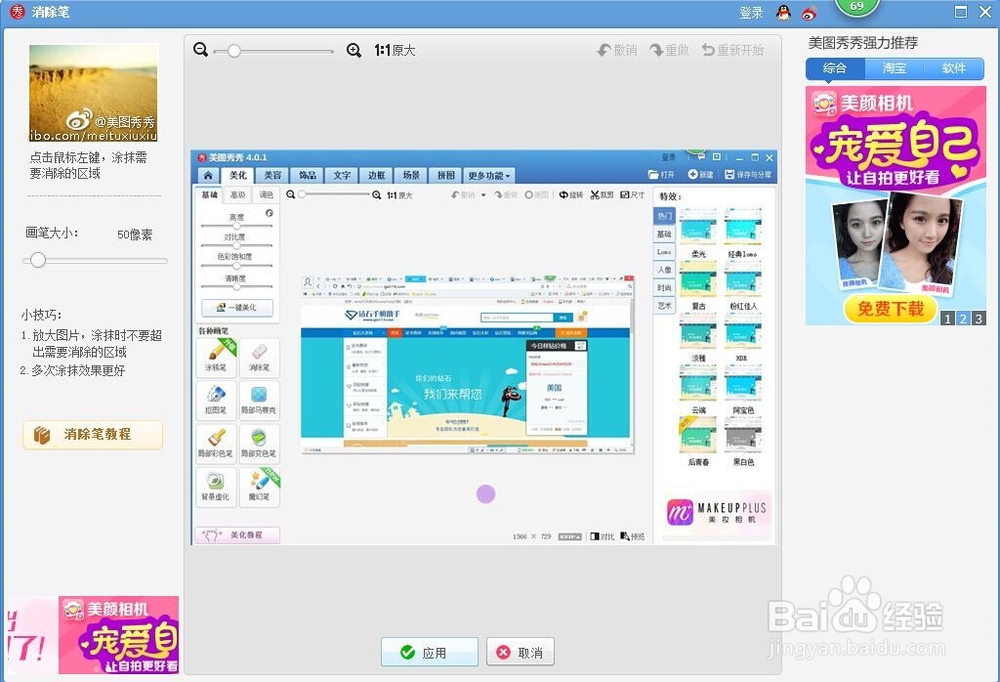This screenshot has width=1000, height=682.
Task: Show ad page 1
Action: pos(948,318)
